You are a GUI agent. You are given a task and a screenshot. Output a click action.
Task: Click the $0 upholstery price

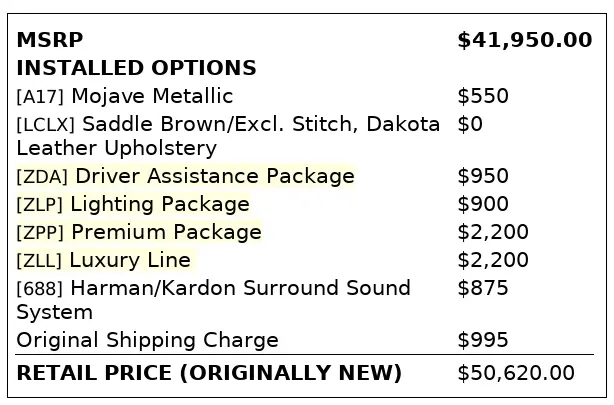(x=470, y=124)
